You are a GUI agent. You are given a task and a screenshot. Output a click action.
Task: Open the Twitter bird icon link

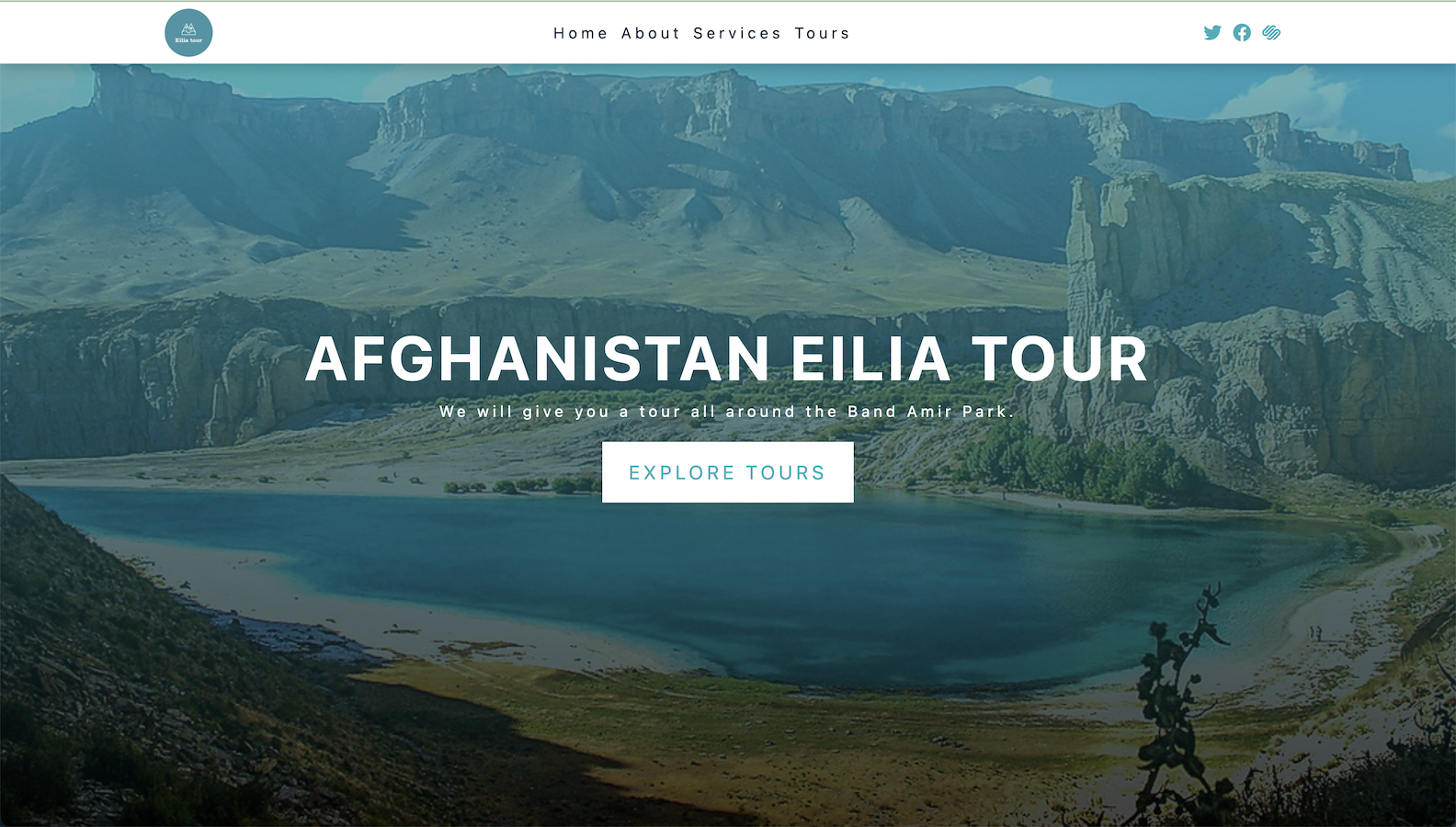[x=1212, y=33]
